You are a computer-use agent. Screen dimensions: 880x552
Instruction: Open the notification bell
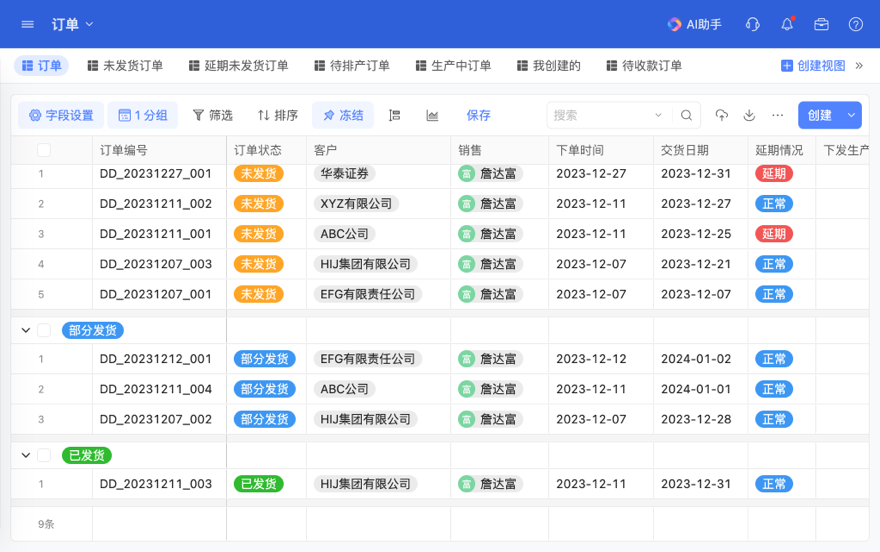787,24
